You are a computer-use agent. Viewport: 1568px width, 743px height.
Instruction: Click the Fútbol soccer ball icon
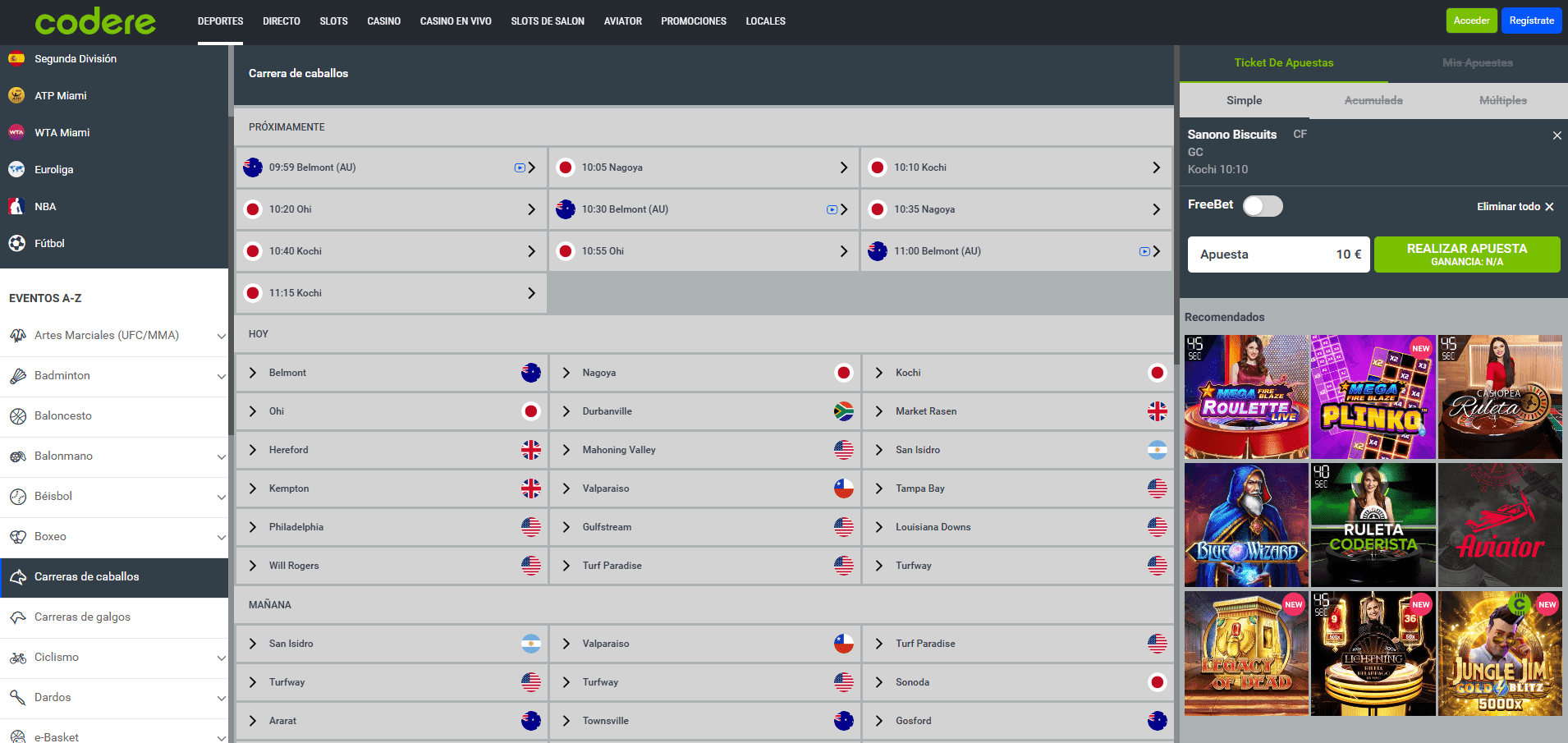click(x=16, y=243)
